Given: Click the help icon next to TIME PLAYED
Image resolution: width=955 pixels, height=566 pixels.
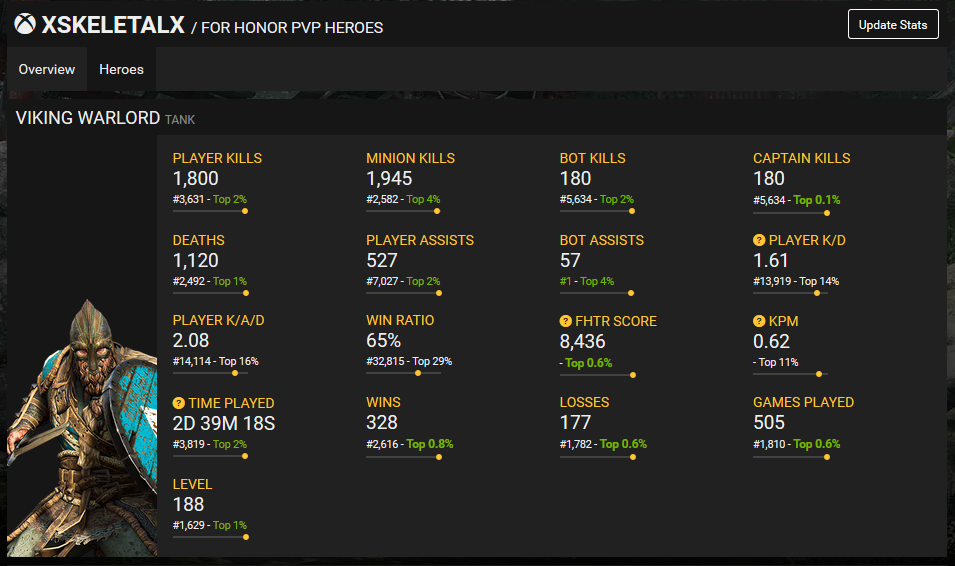Looking at the screenshot, I should click(x=178, y=403).
